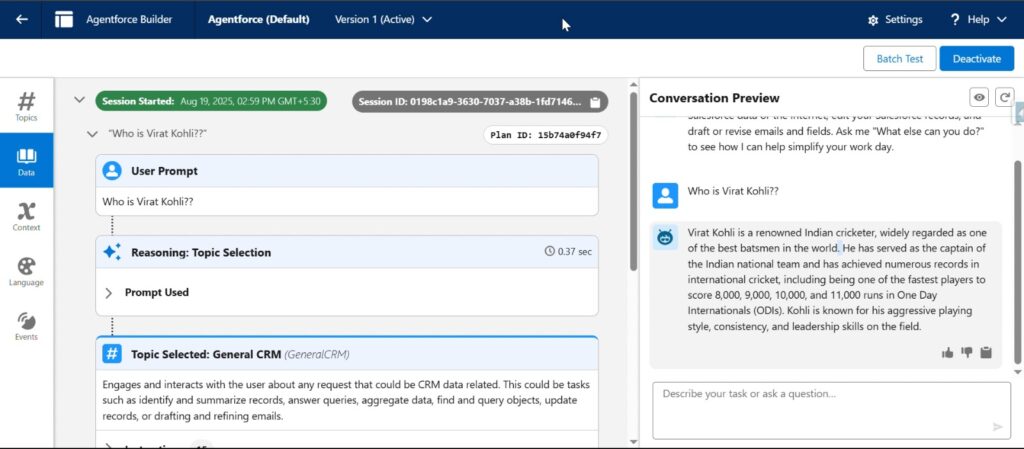Viewport: 1024px width, 449px height.
Task: Open the Context sidebar tab
Action: [x=26, y=216]
